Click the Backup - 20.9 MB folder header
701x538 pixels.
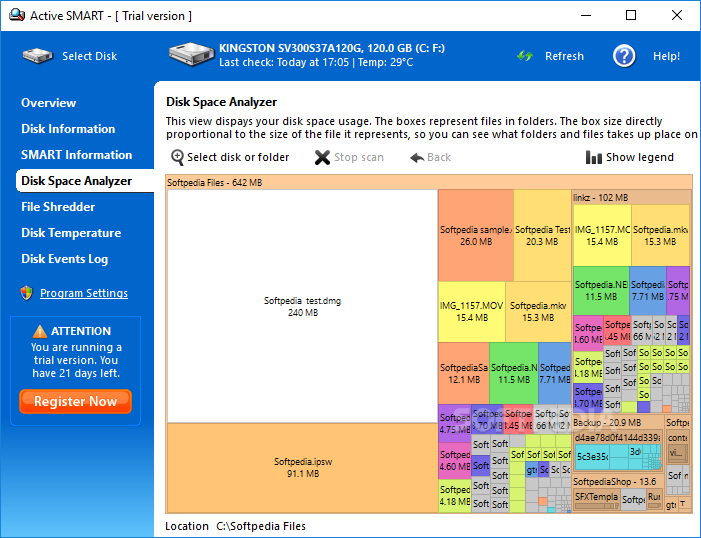[x=617, y=423]
